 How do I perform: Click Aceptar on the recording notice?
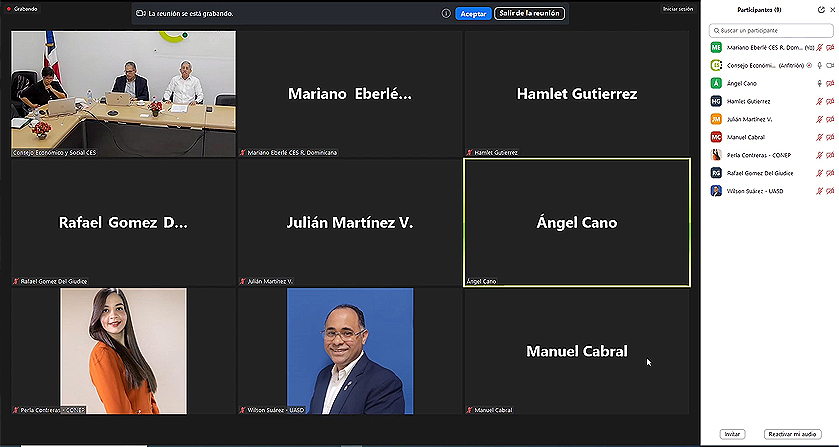[473, 14]
